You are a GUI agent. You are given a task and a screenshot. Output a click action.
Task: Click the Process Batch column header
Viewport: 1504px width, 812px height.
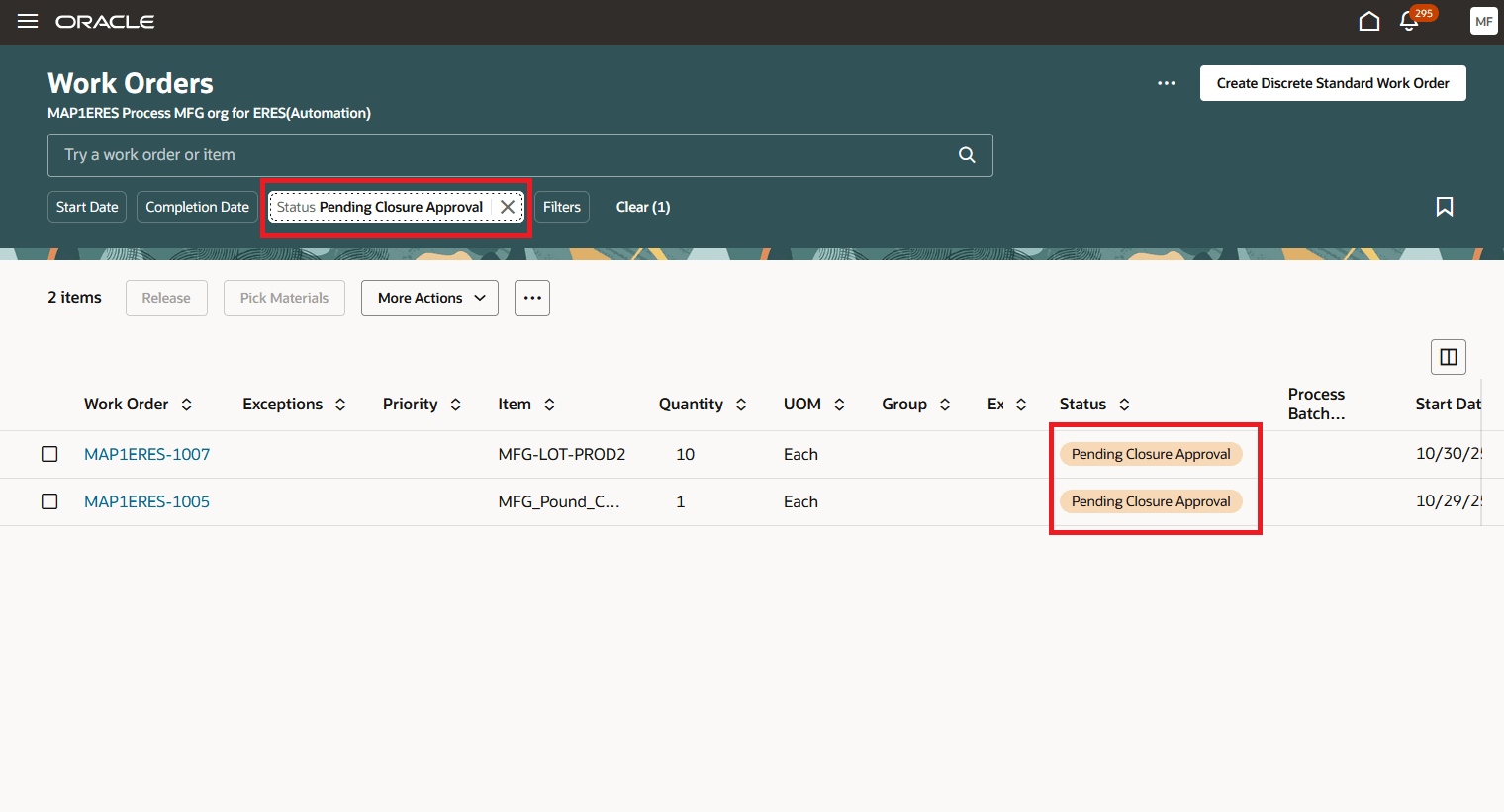1316,404
